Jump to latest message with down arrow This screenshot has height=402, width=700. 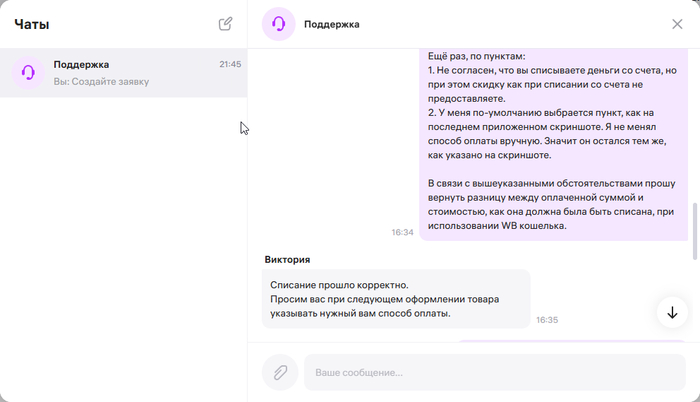point(672,312)
